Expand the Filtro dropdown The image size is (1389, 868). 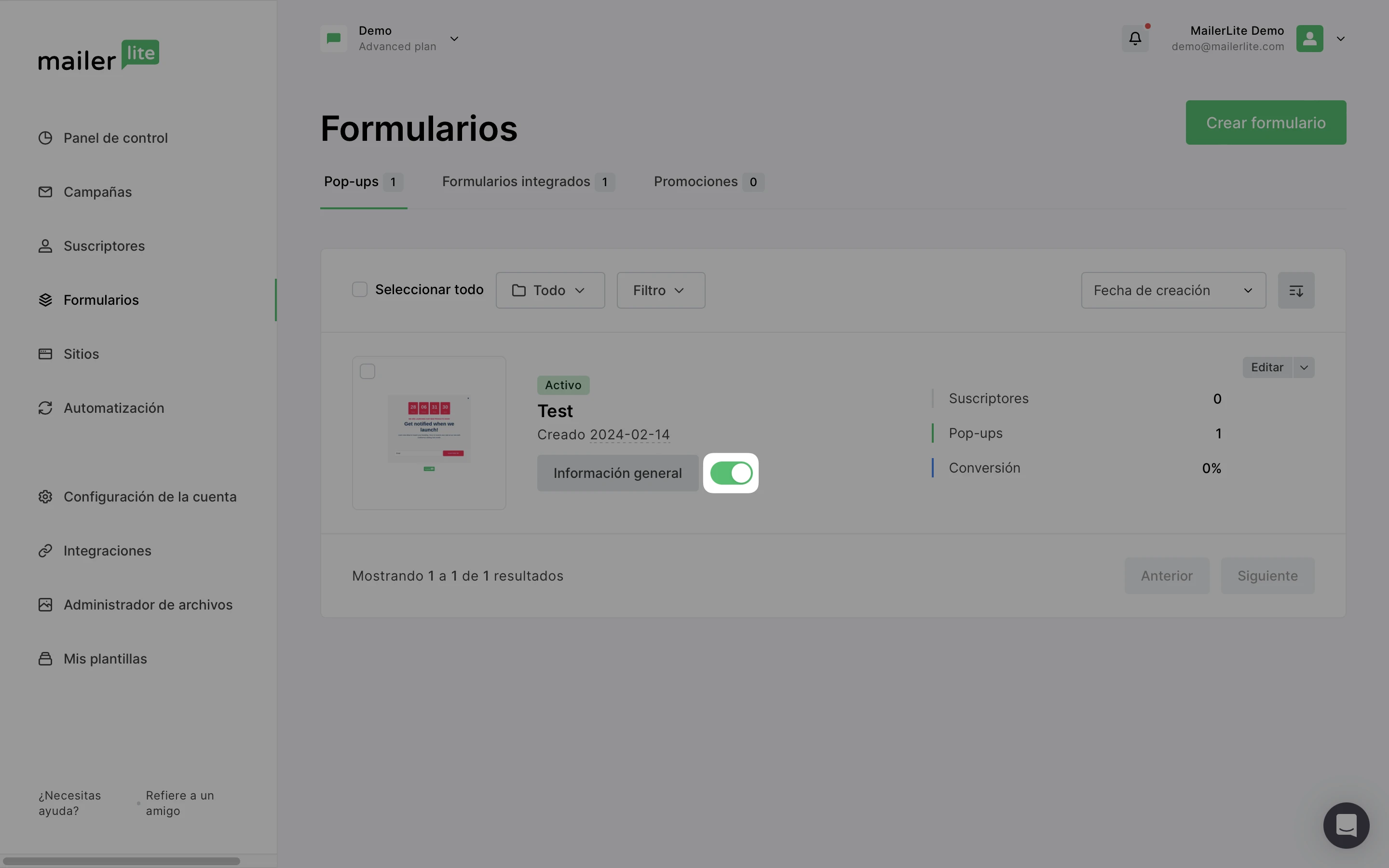660,290
